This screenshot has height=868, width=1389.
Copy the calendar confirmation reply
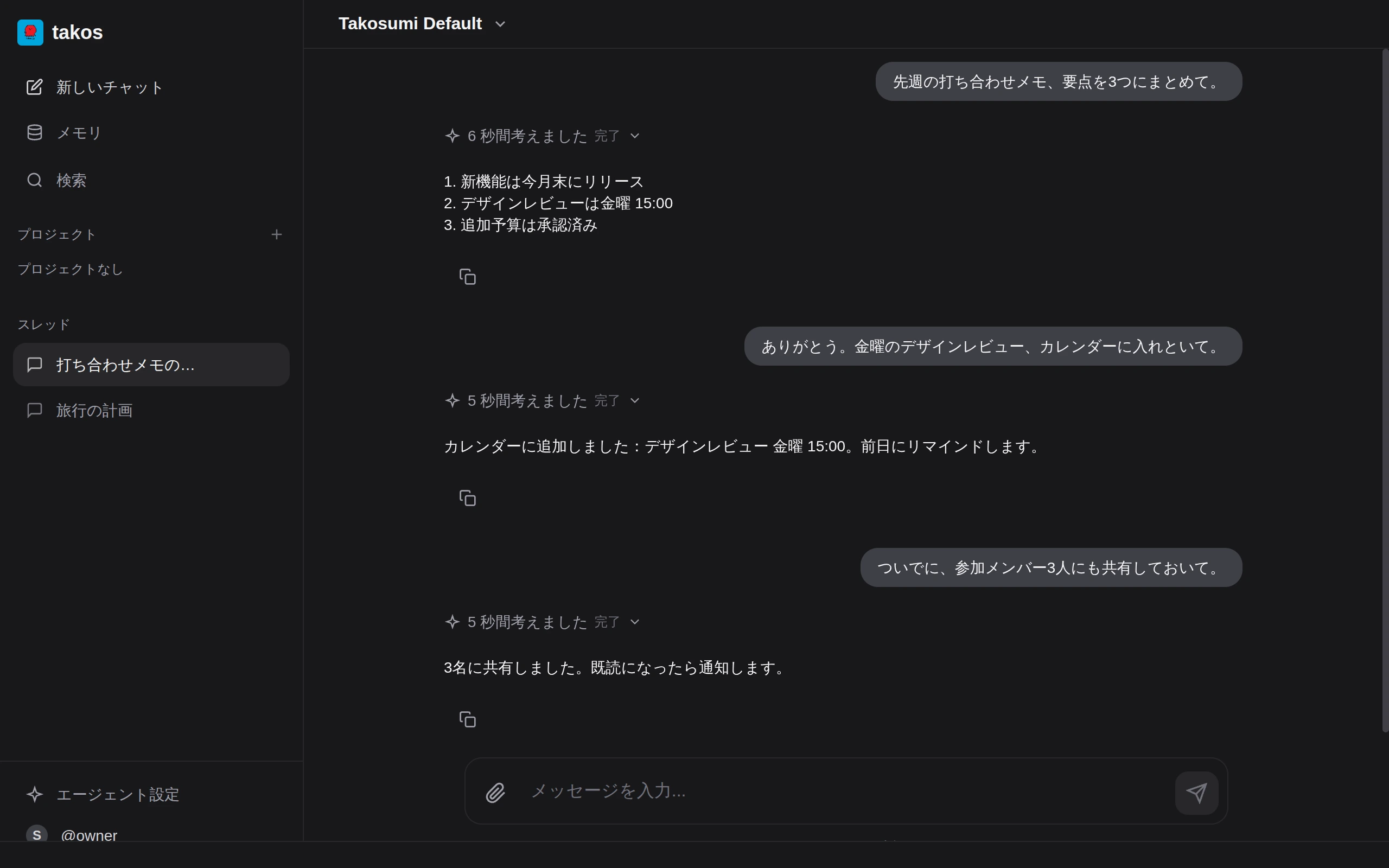pyautogui.click(x=467, y=497)
